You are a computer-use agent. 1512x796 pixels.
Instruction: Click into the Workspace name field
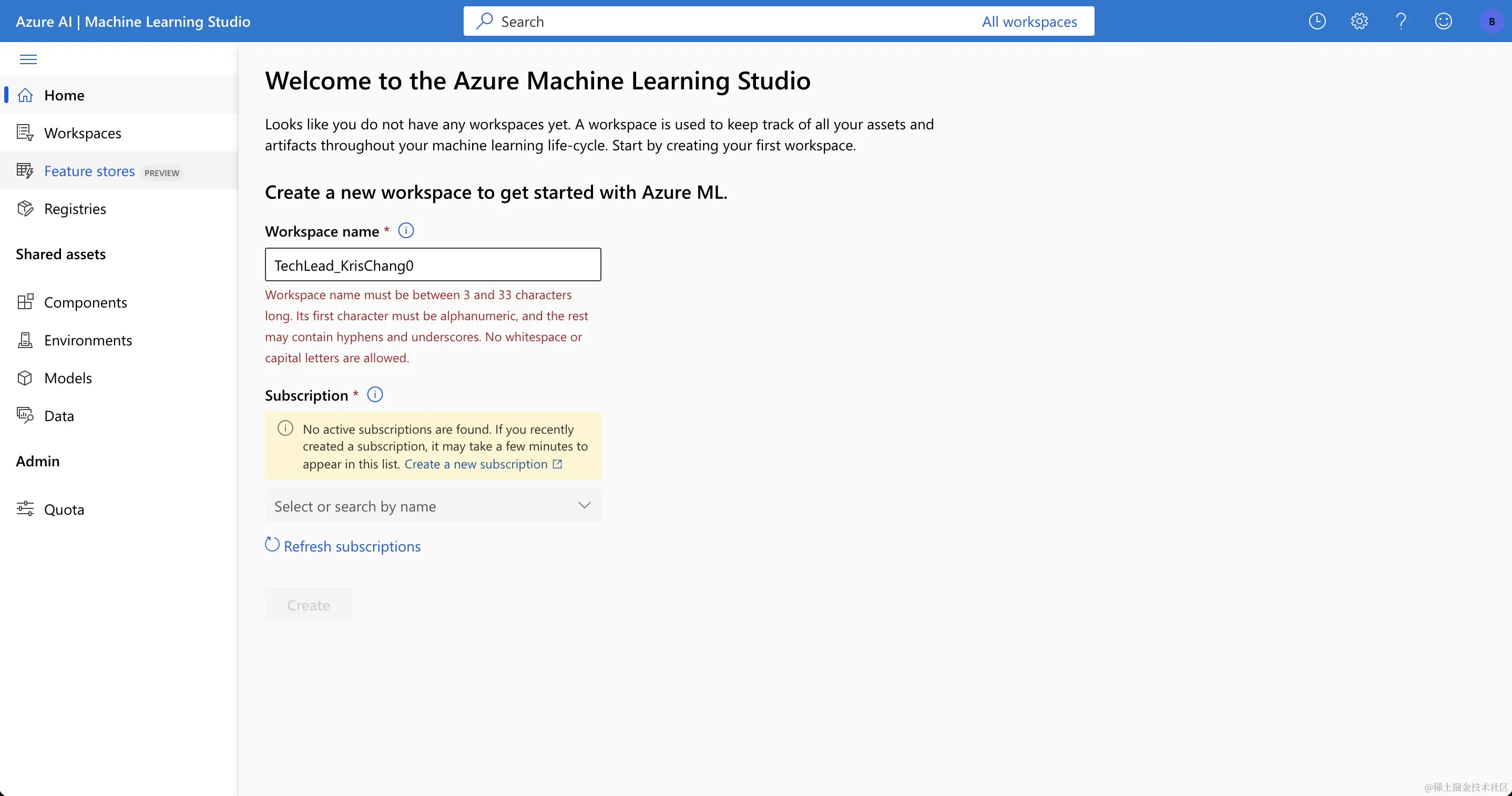click(x=433, y=265)
